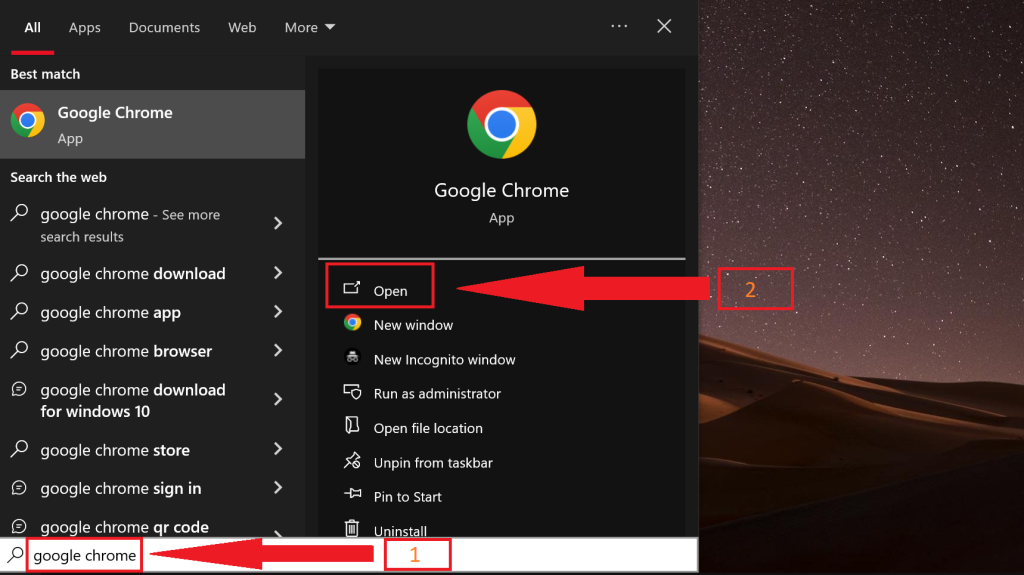
Task: Click the google chrome sign in suggestion
Action: tap(121, 488)
